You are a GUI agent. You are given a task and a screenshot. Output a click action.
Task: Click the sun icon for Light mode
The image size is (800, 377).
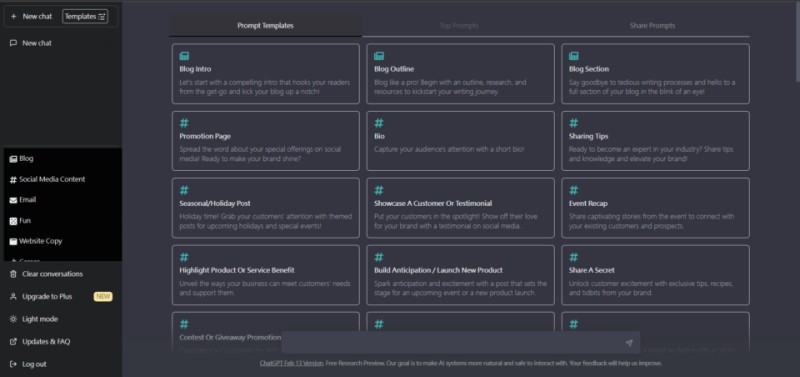point(14,319)
